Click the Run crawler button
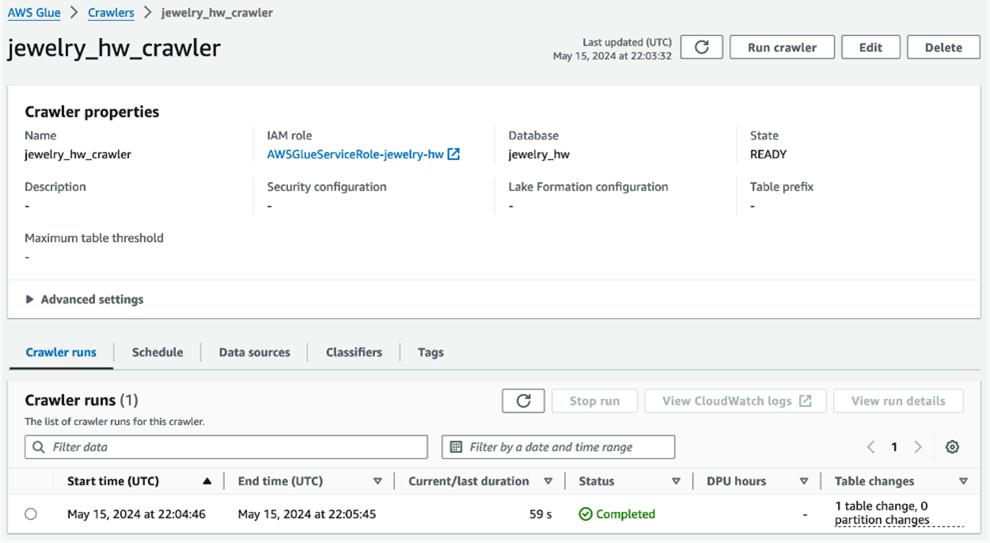Image resolution: width=990 pixels, height=543 pixels. pos(782,47)
